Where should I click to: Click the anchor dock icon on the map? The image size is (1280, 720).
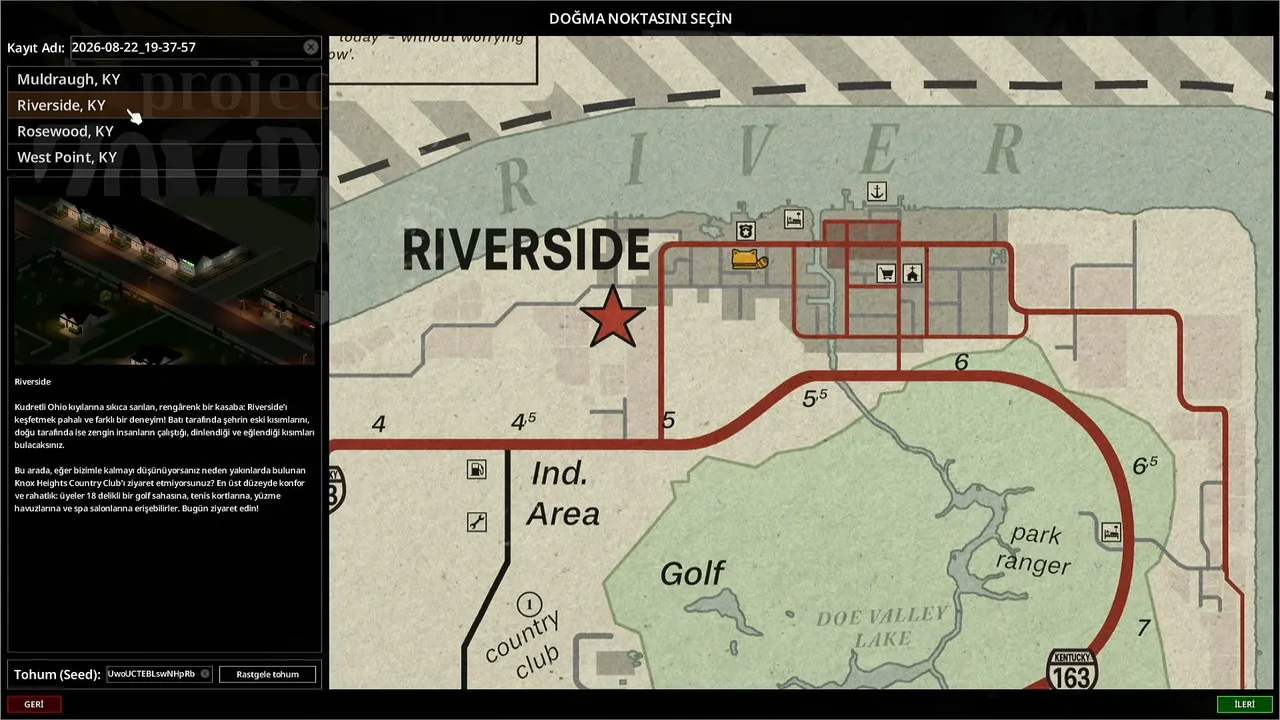click(877, 191)
